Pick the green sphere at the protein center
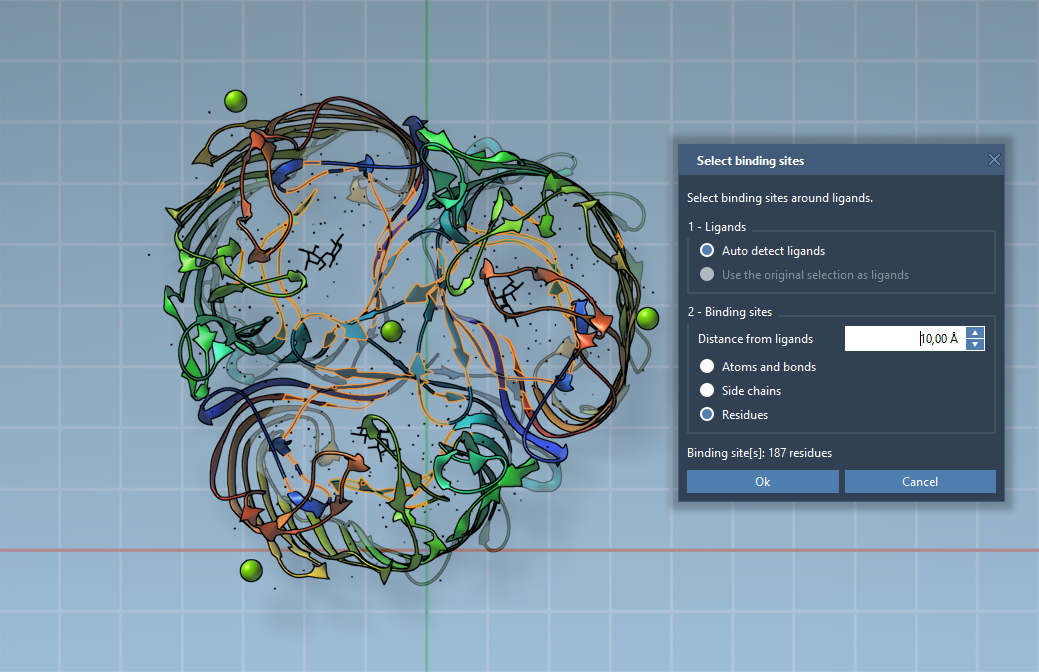This screenshot has width=1039, height=672. pos(391,331)
